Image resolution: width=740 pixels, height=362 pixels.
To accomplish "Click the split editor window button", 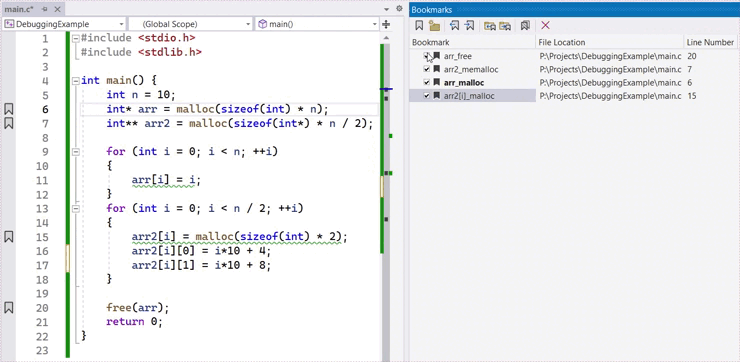I will click(x=386, y=24).
